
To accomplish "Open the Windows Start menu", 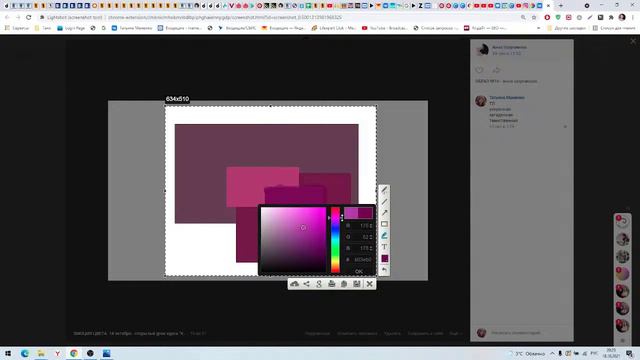I will click(8, 353).
